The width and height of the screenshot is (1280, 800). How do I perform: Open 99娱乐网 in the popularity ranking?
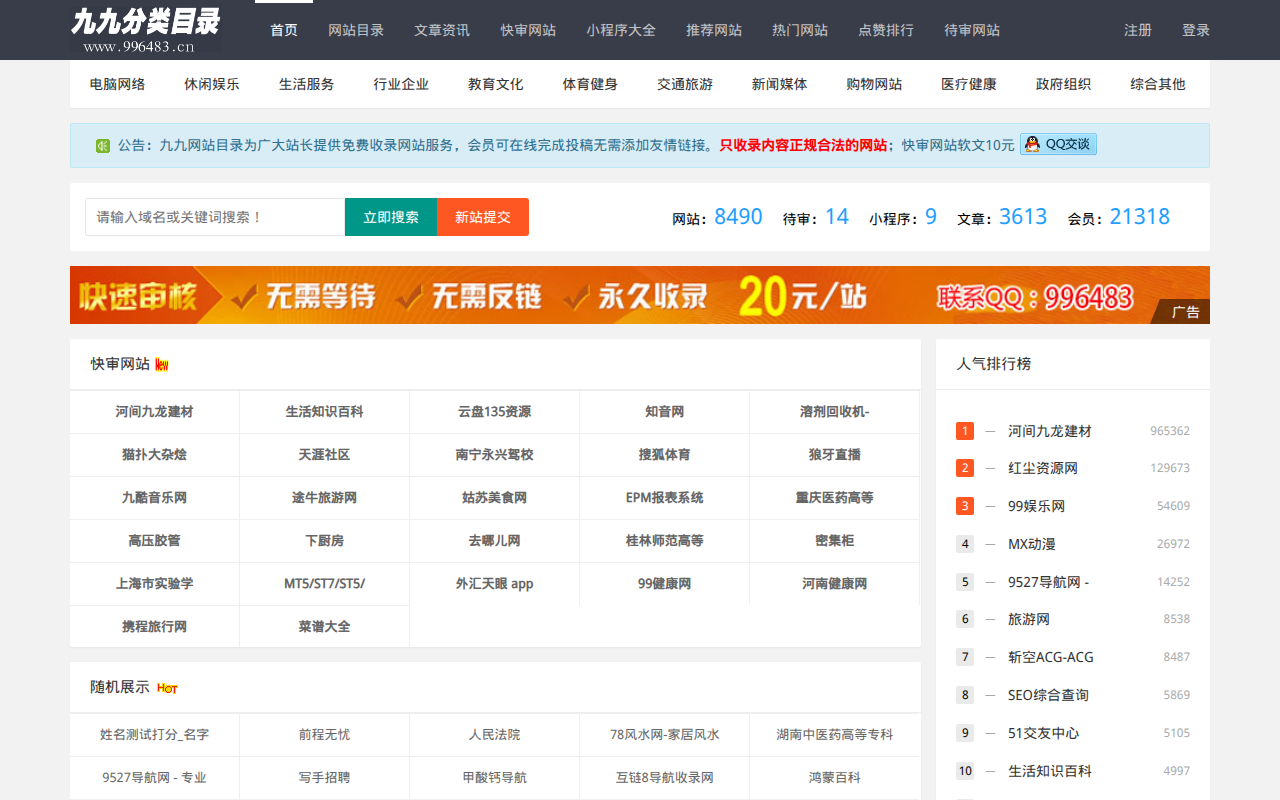(1036, 506)
